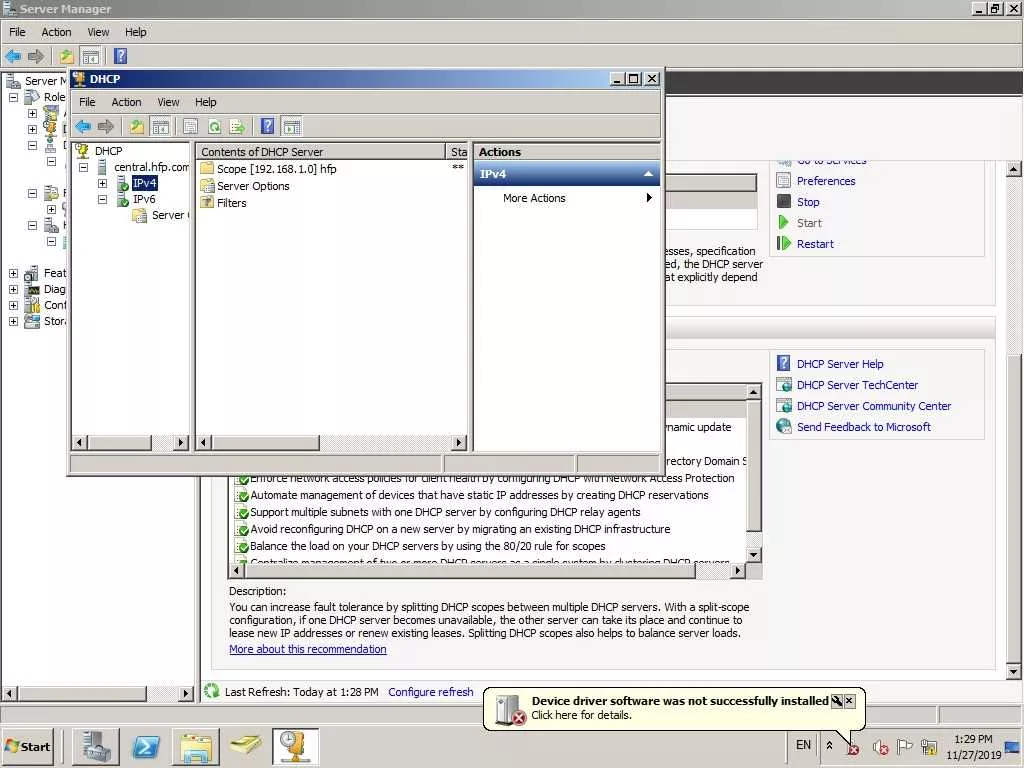Go up one level in DHCP toolbar
1024x768 pixels.
pyautogui.click(x=136, y=126)
